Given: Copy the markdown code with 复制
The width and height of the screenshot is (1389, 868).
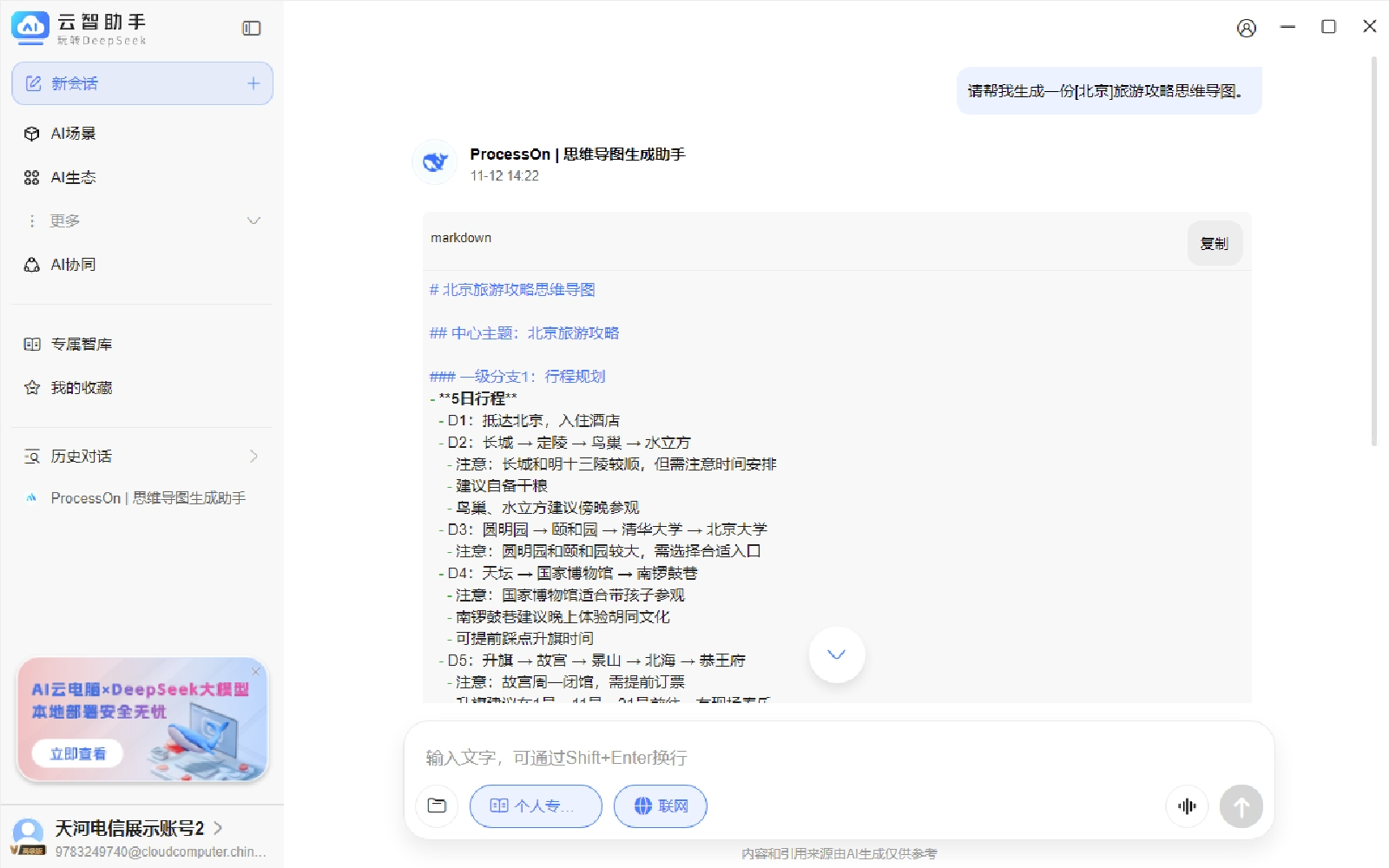Looking at the screenshot, I should click(1214, 243).
